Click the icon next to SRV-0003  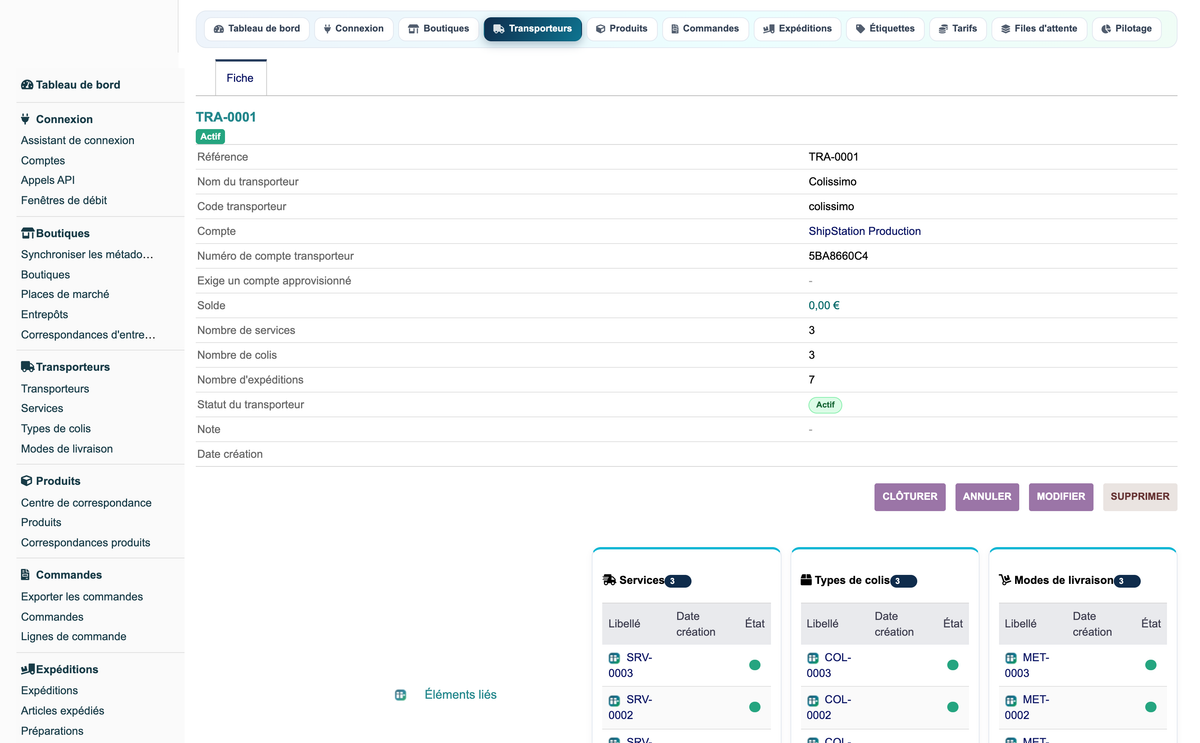point(614,658)
